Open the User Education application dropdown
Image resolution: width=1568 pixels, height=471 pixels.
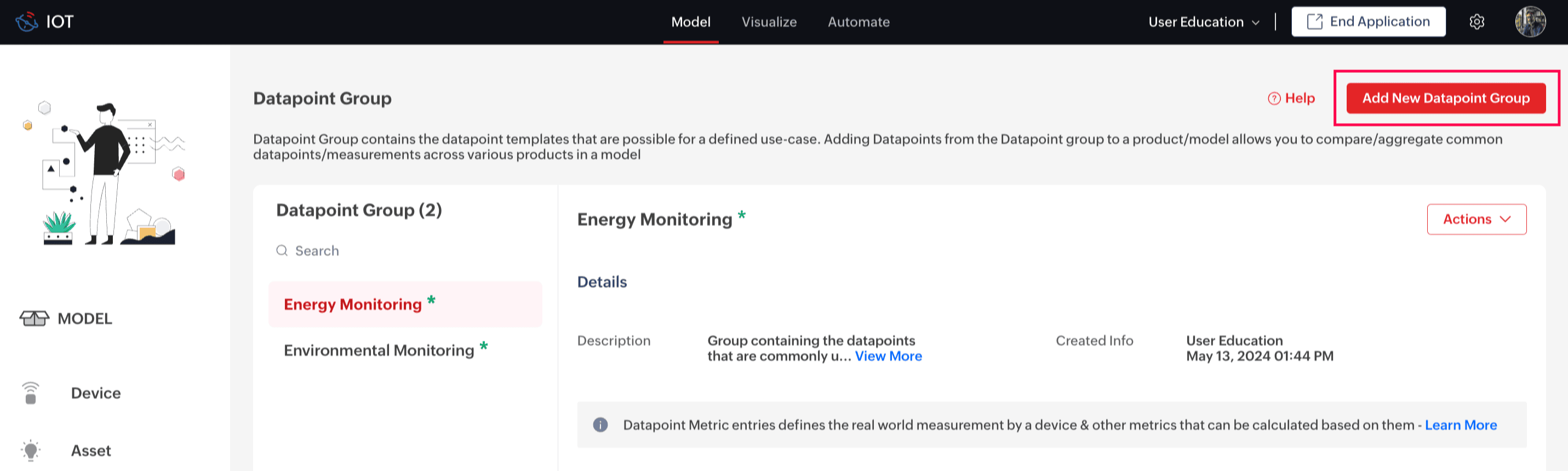point(1203,22)
